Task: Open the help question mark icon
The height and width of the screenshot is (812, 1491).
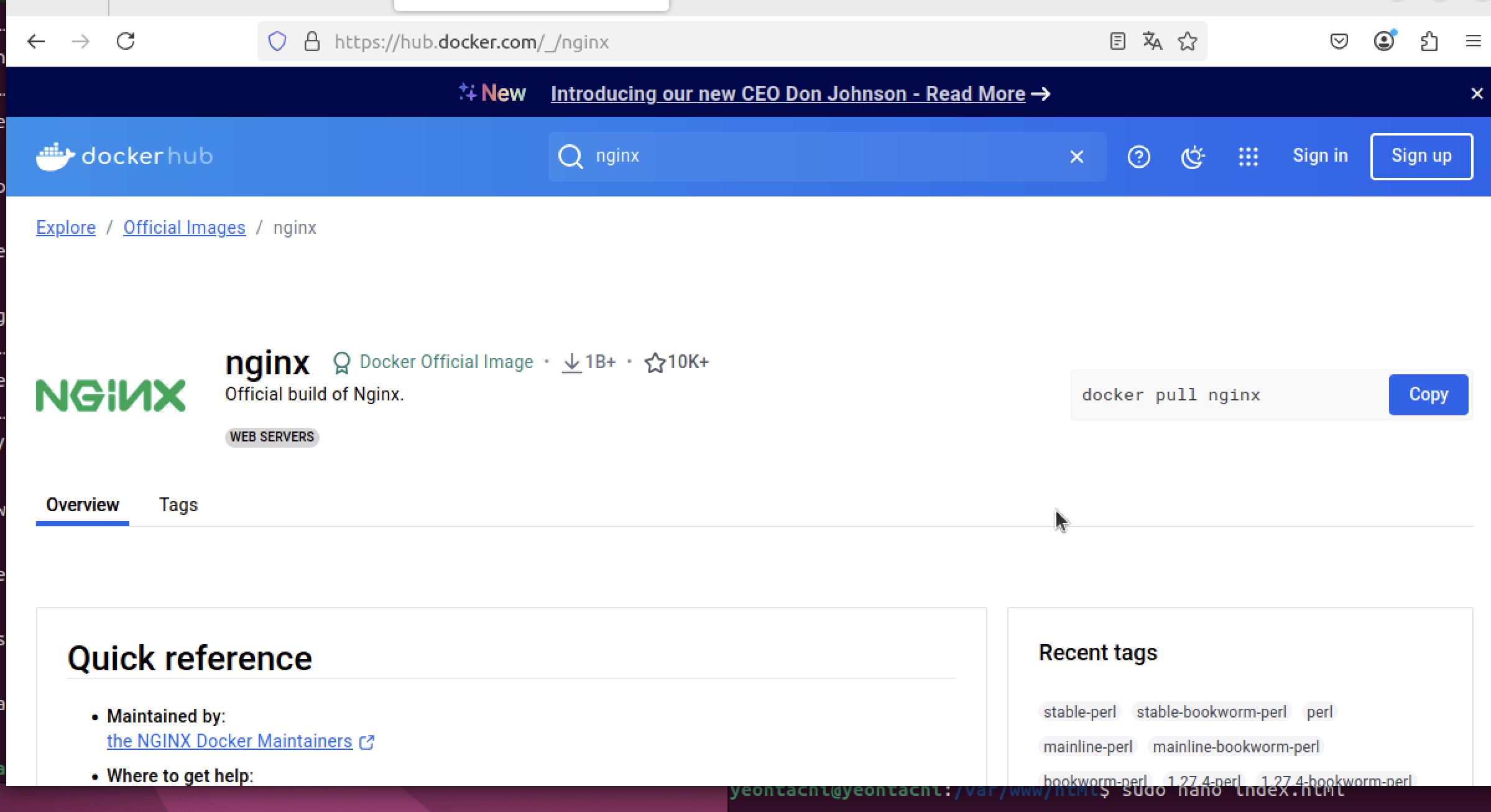Action: tap(1139, 157)
